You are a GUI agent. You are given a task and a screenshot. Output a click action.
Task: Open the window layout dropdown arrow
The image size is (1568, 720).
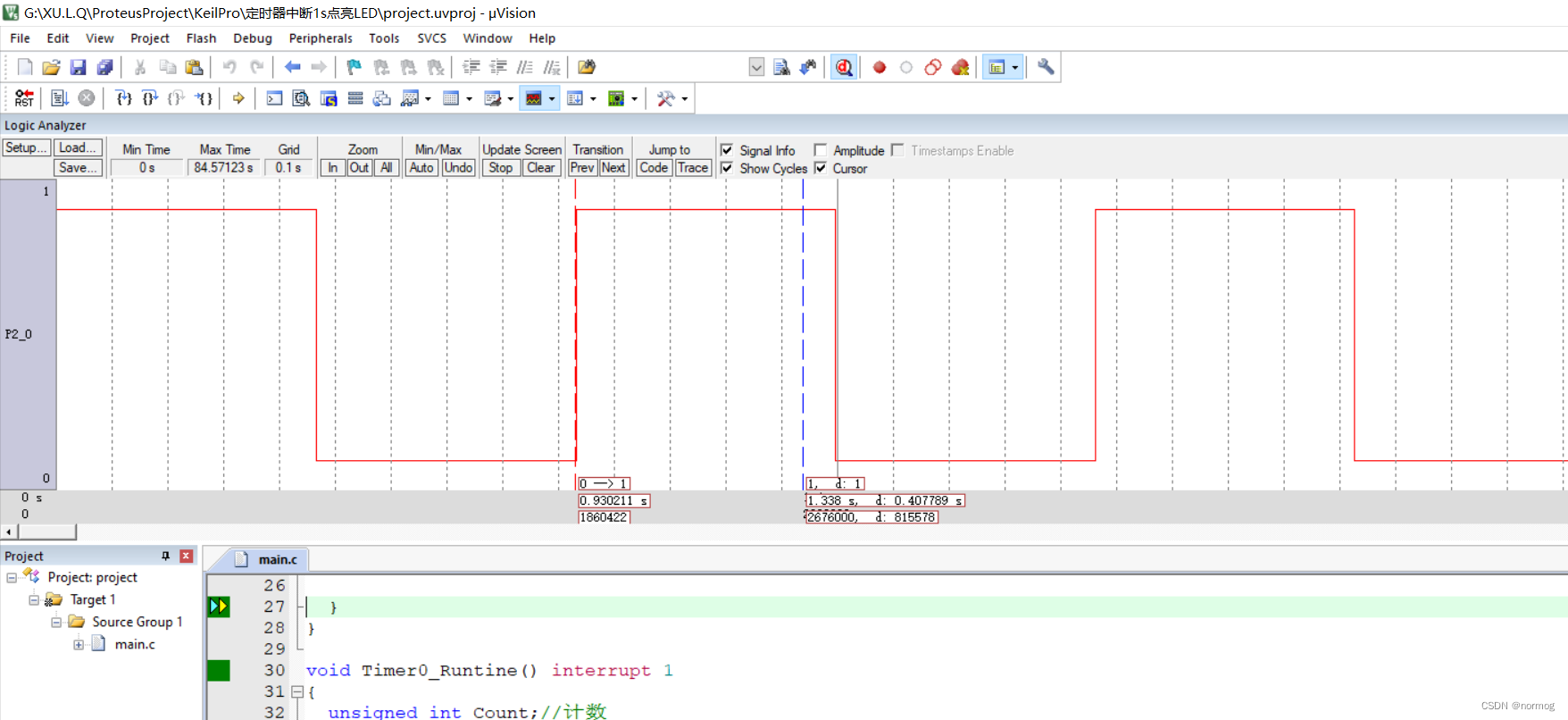coord(1014,67)
